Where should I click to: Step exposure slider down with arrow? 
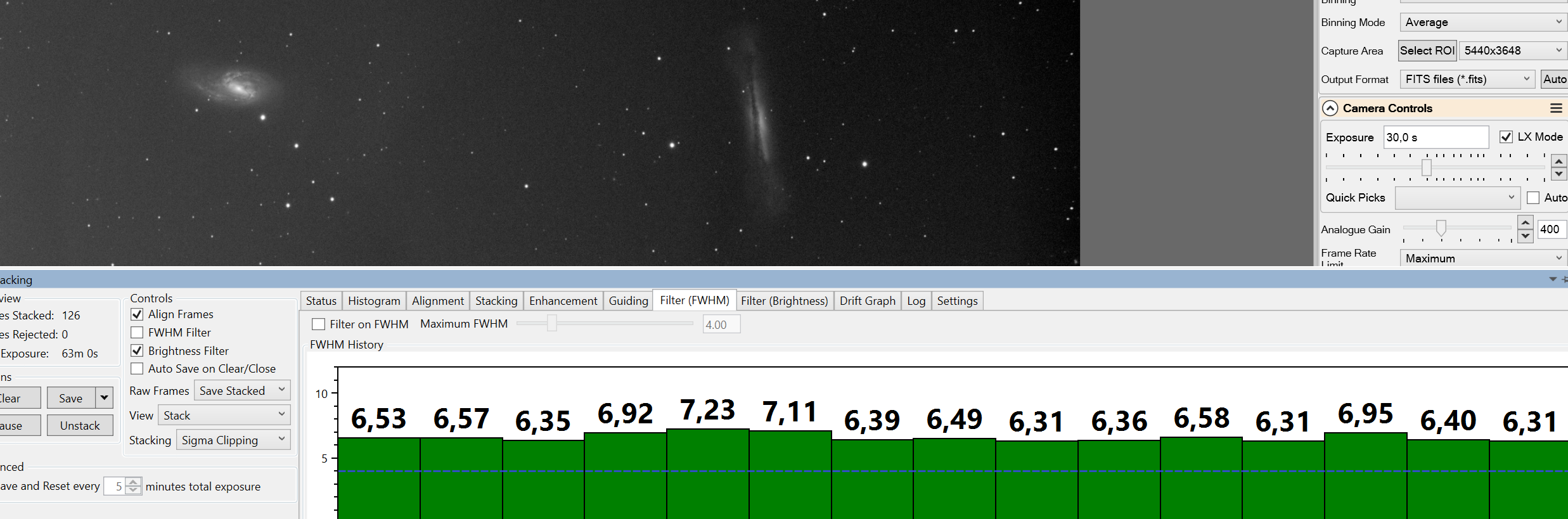pyautogui.click(x=1558, y=174)
